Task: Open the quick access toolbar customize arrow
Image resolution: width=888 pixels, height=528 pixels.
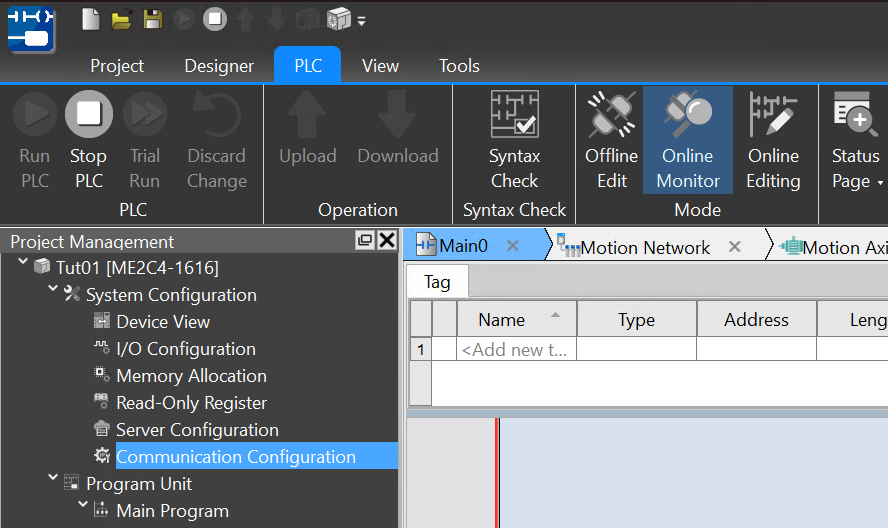Action: (x=361, y=20)
